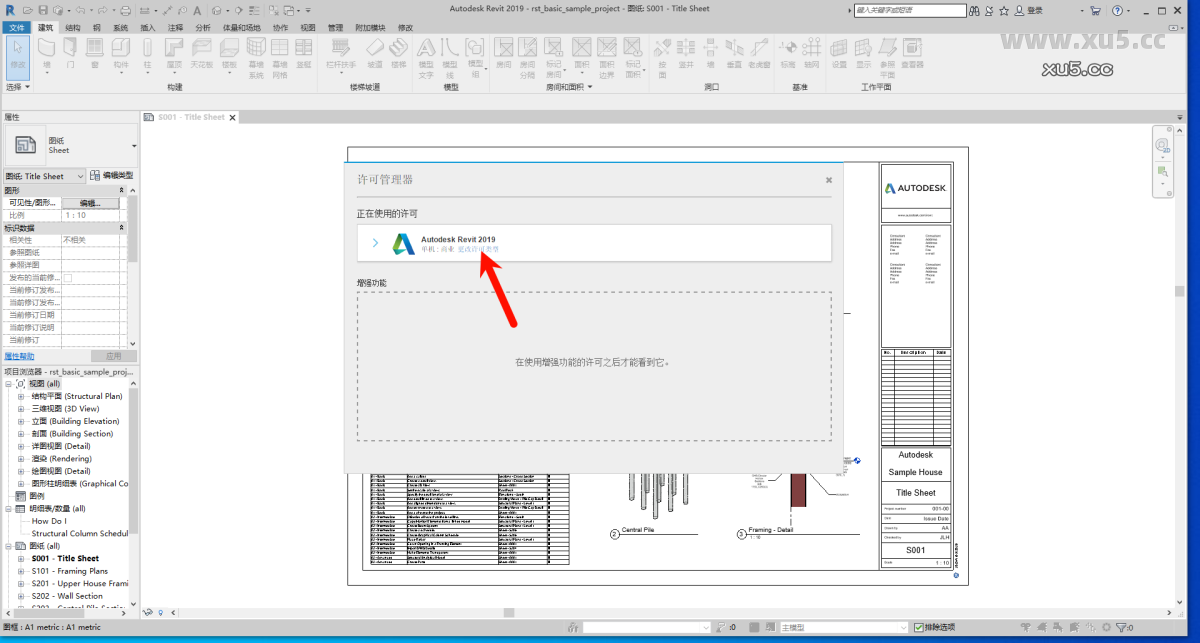The height and width of the screenshot is (643, 1200).
Task: Select the S101 - Framing Plans sheet in browser
Action: click(x=69, y=571)
